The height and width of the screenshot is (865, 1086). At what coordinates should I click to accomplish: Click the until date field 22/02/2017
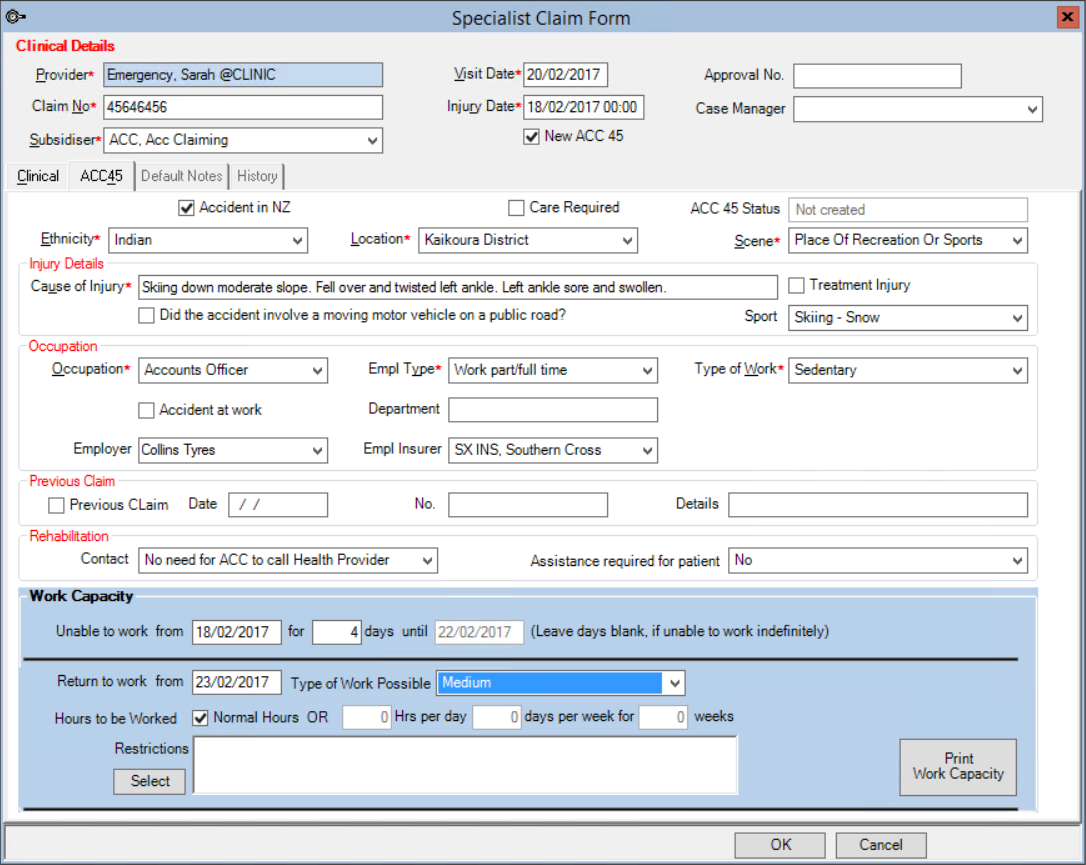479,632
